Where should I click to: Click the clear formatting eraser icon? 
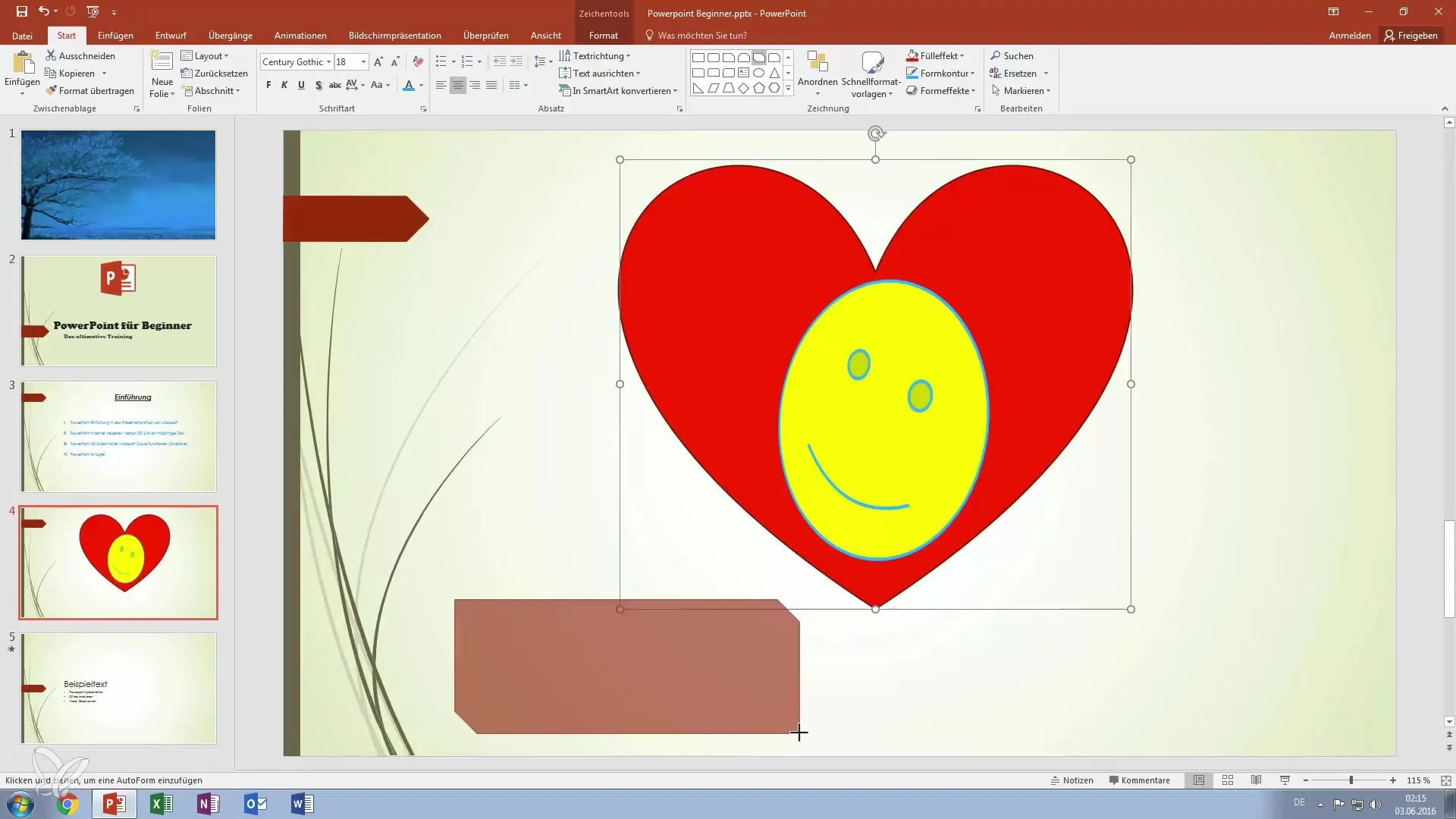(x=418, y=62)
